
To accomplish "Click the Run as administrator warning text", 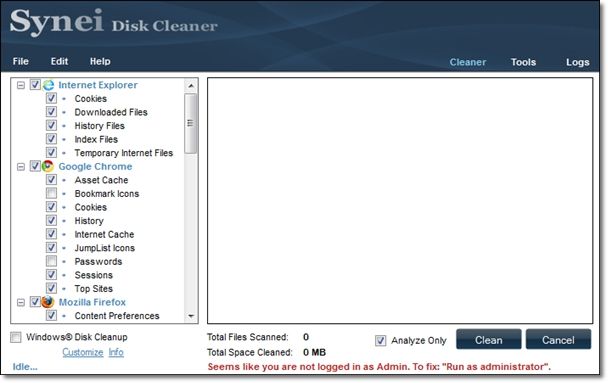I will [x=379, y=367].
